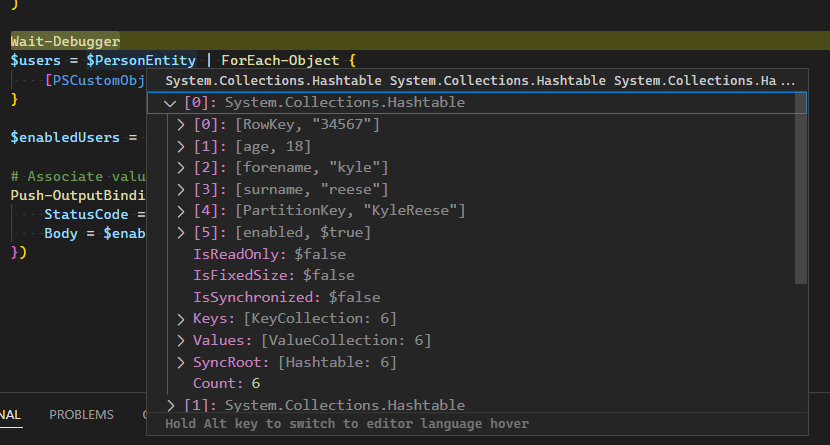The height and width of the screenshot is (445, 830).
Task: Click the StatusCode property in code
Action: 86,215
